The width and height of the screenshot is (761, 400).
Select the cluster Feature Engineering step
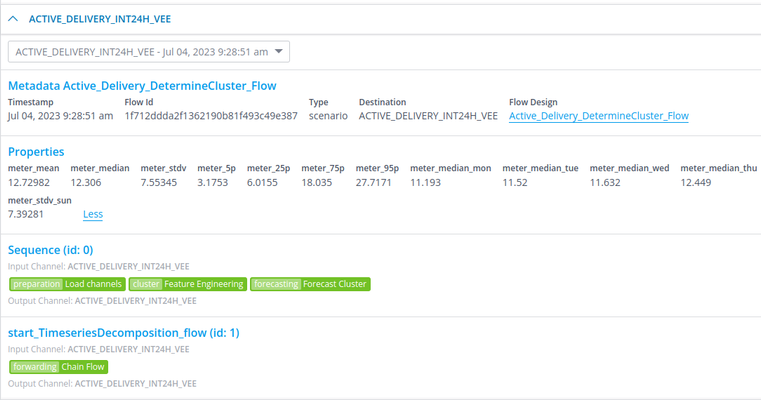point(187,284)
